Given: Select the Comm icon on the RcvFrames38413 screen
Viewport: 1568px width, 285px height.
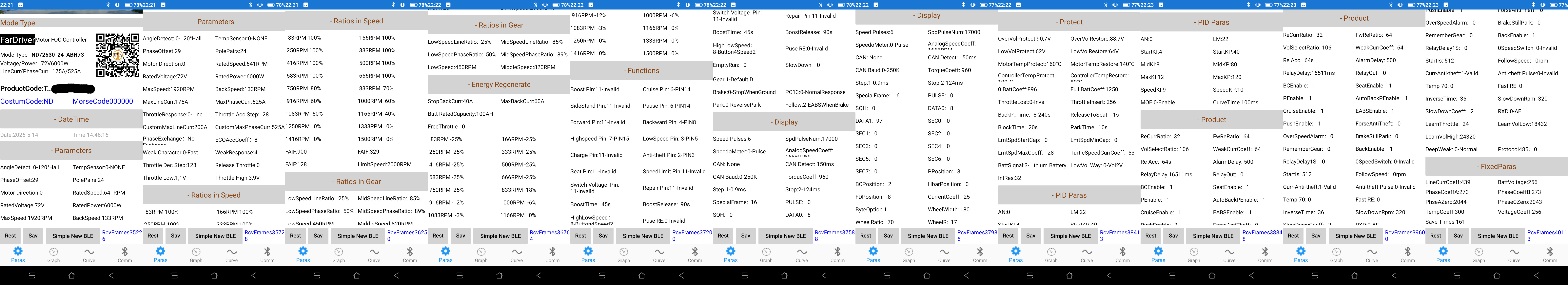Looking at the screenshot, I should tap(1122, 252).
